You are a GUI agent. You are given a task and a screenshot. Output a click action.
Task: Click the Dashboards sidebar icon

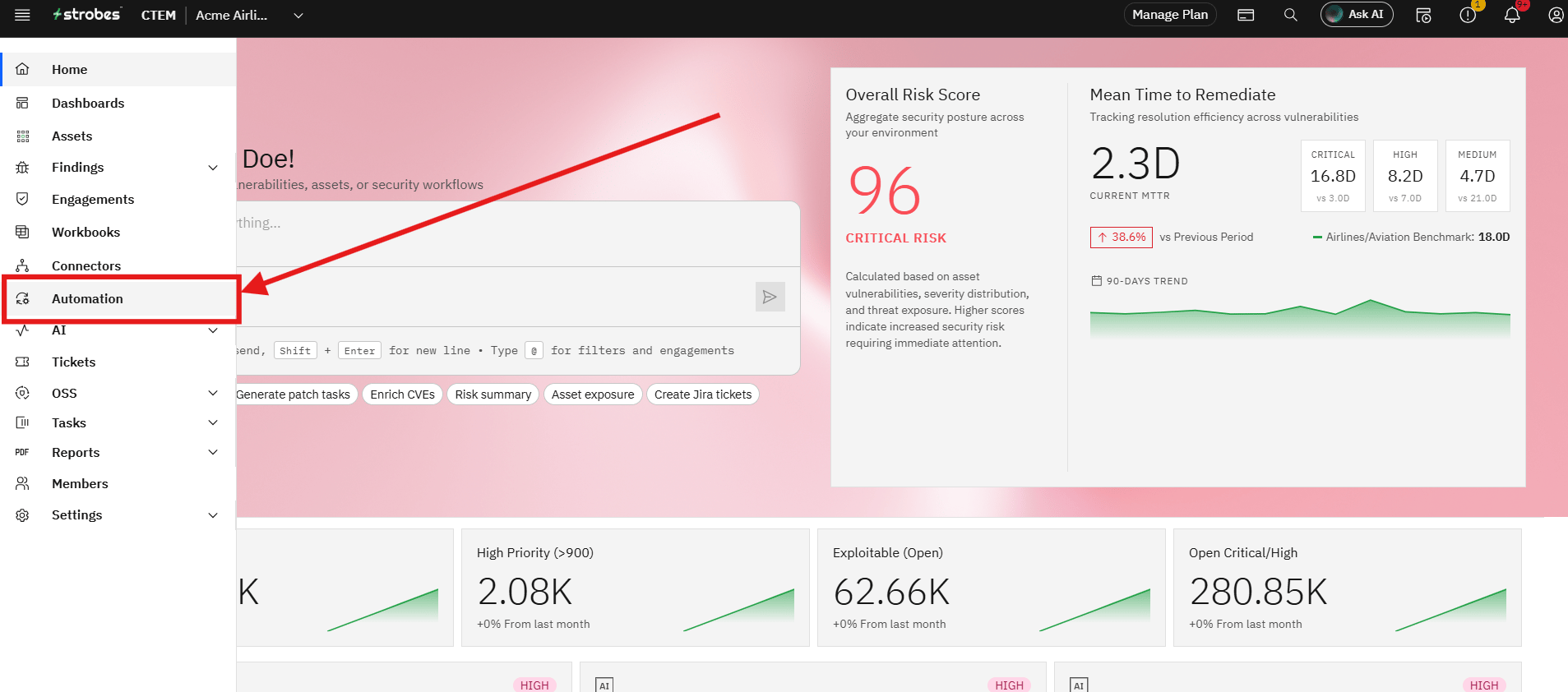pos(22,103)
